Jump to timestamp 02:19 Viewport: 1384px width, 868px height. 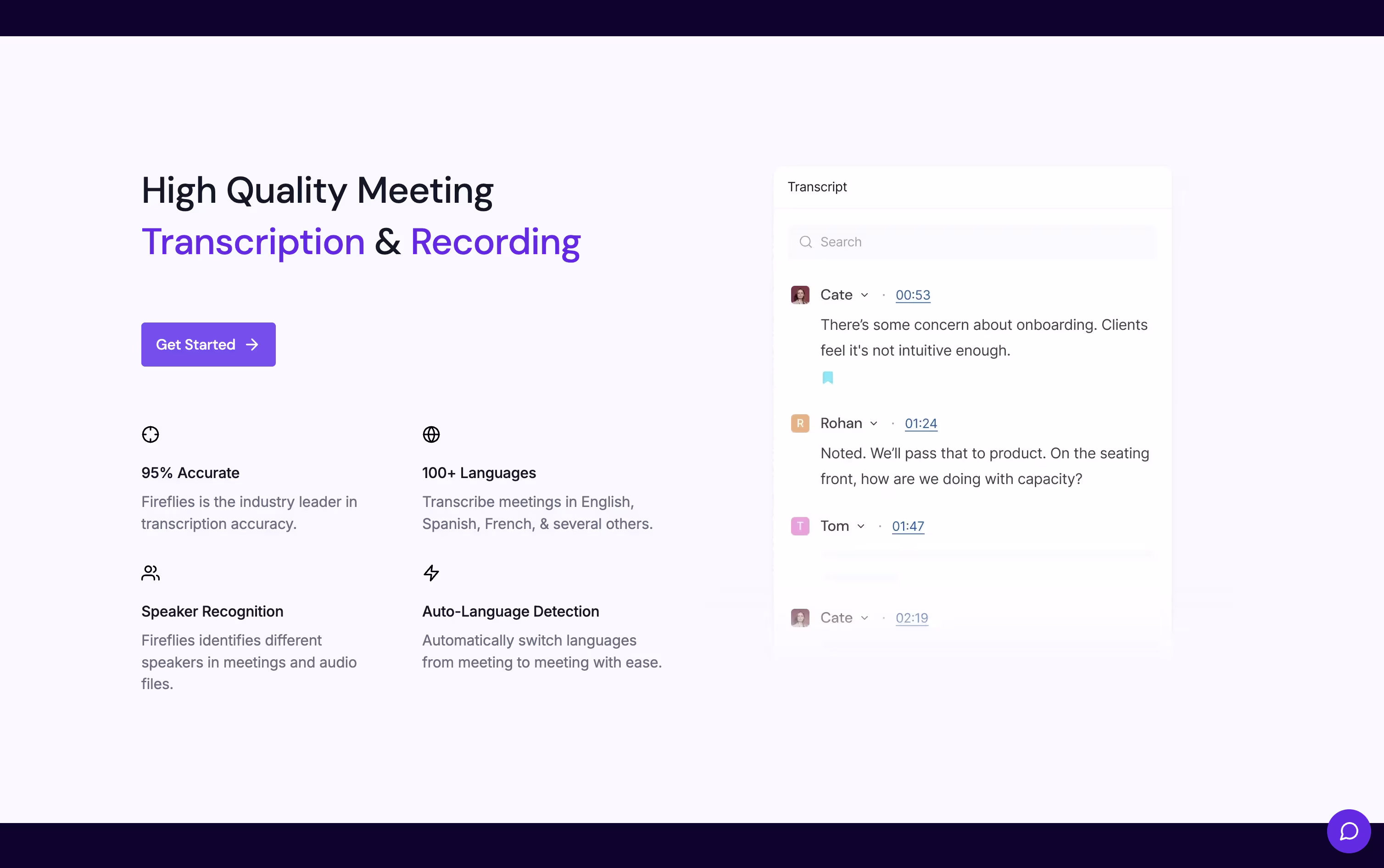point(911,618)
